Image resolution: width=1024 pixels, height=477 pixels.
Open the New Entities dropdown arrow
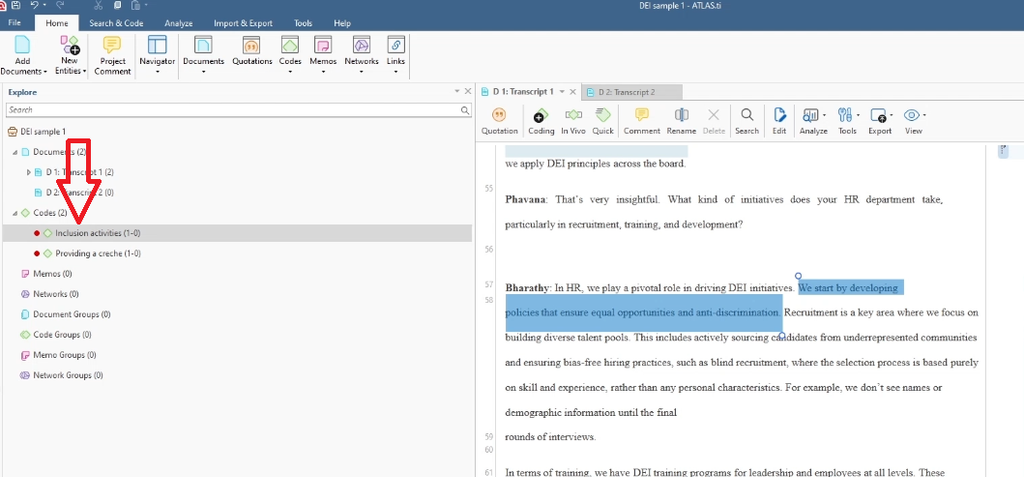click(85, 71)
